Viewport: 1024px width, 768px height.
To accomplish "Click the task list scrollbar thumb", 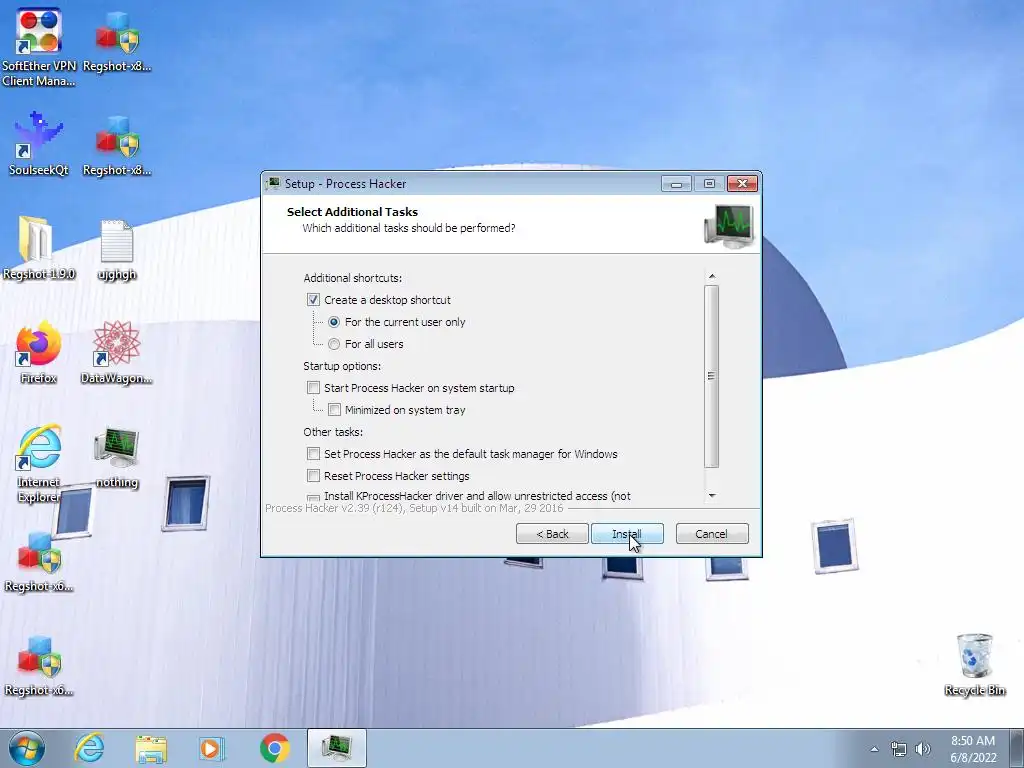I will click(712, 376).
